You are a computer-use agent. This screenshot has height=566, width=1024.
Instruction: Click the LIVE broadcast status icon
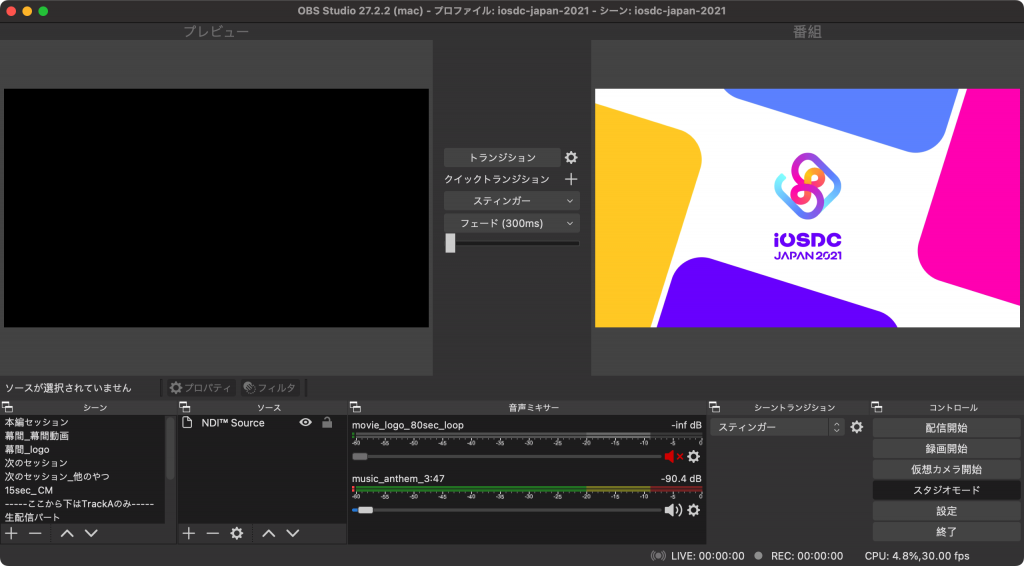pyautogui.click(x=659, y=556)
